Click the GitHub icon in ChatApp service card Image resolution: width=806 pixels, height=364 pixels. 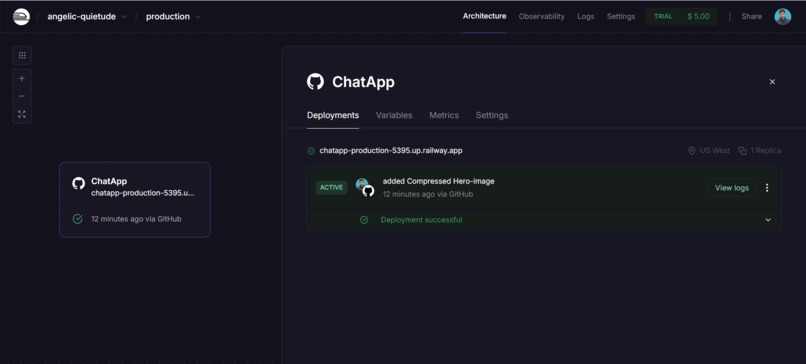79,184
